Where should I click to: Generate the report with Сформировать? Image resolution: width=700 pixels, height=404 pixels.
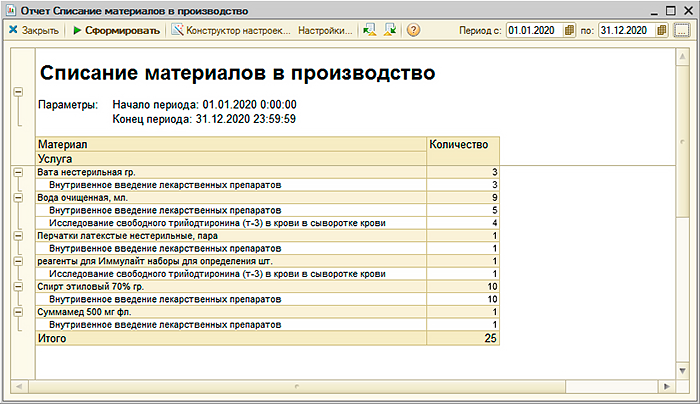pos(116,30)
